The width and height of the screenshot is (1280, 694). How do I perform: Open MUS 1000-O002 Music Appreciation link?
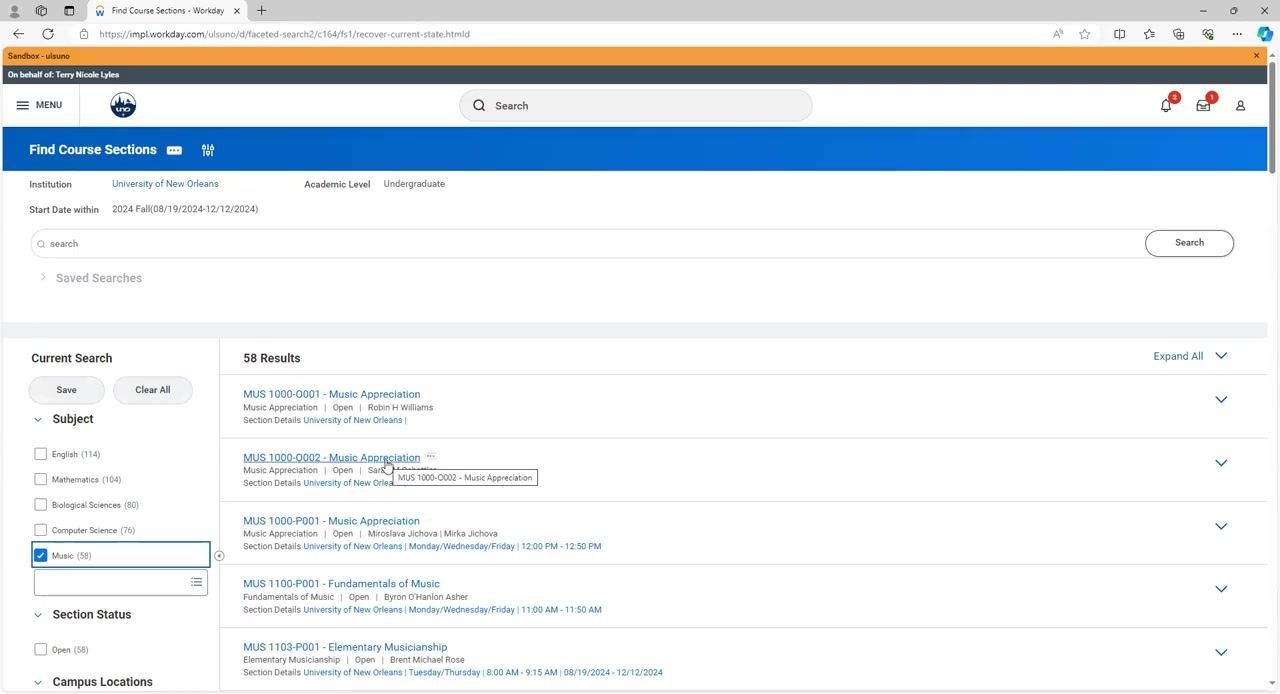pos(331,457)
